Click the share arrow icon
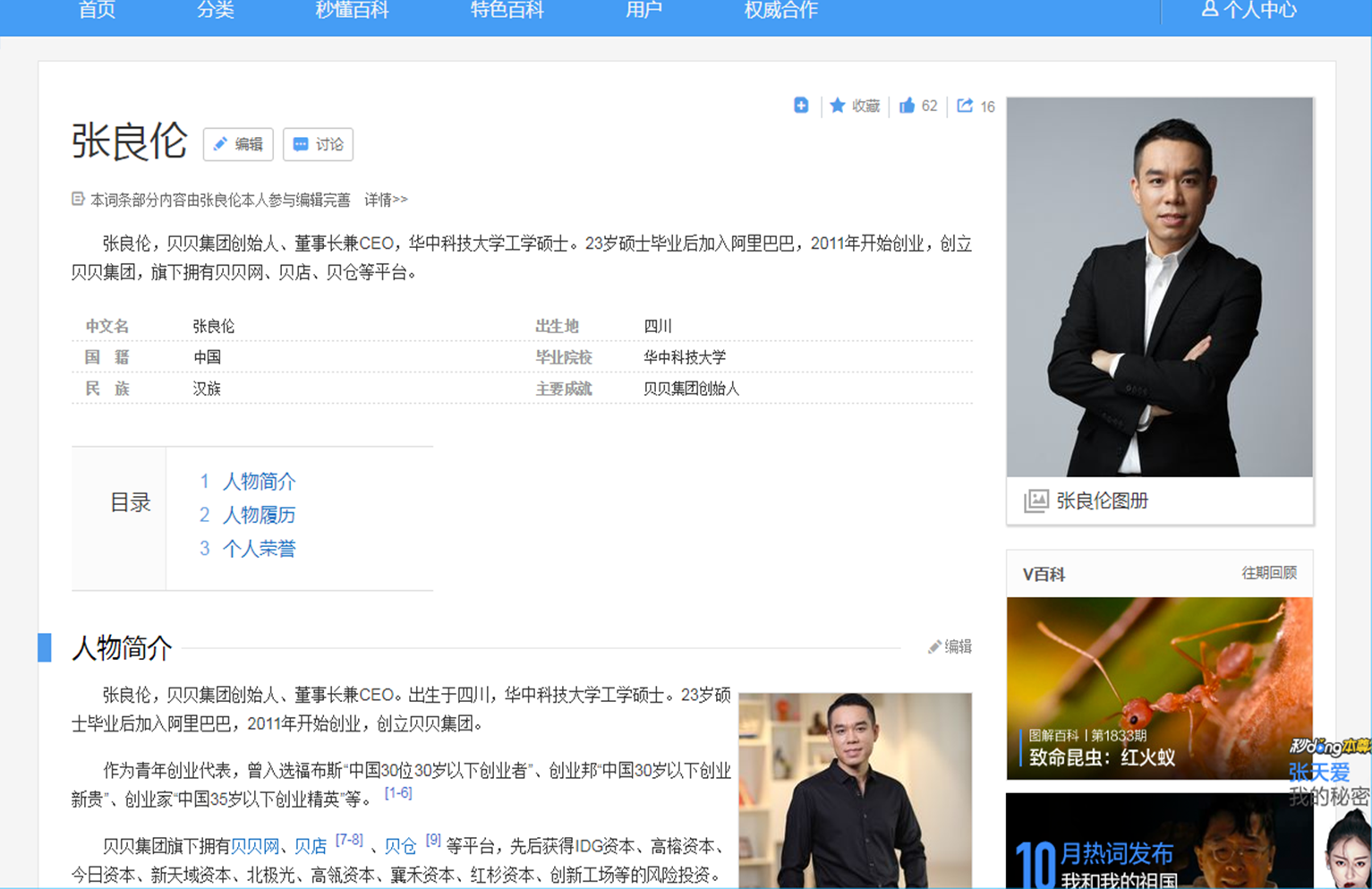Image resolution: width=1372 pixels, height=889 pixels. (x=965, y=106)
